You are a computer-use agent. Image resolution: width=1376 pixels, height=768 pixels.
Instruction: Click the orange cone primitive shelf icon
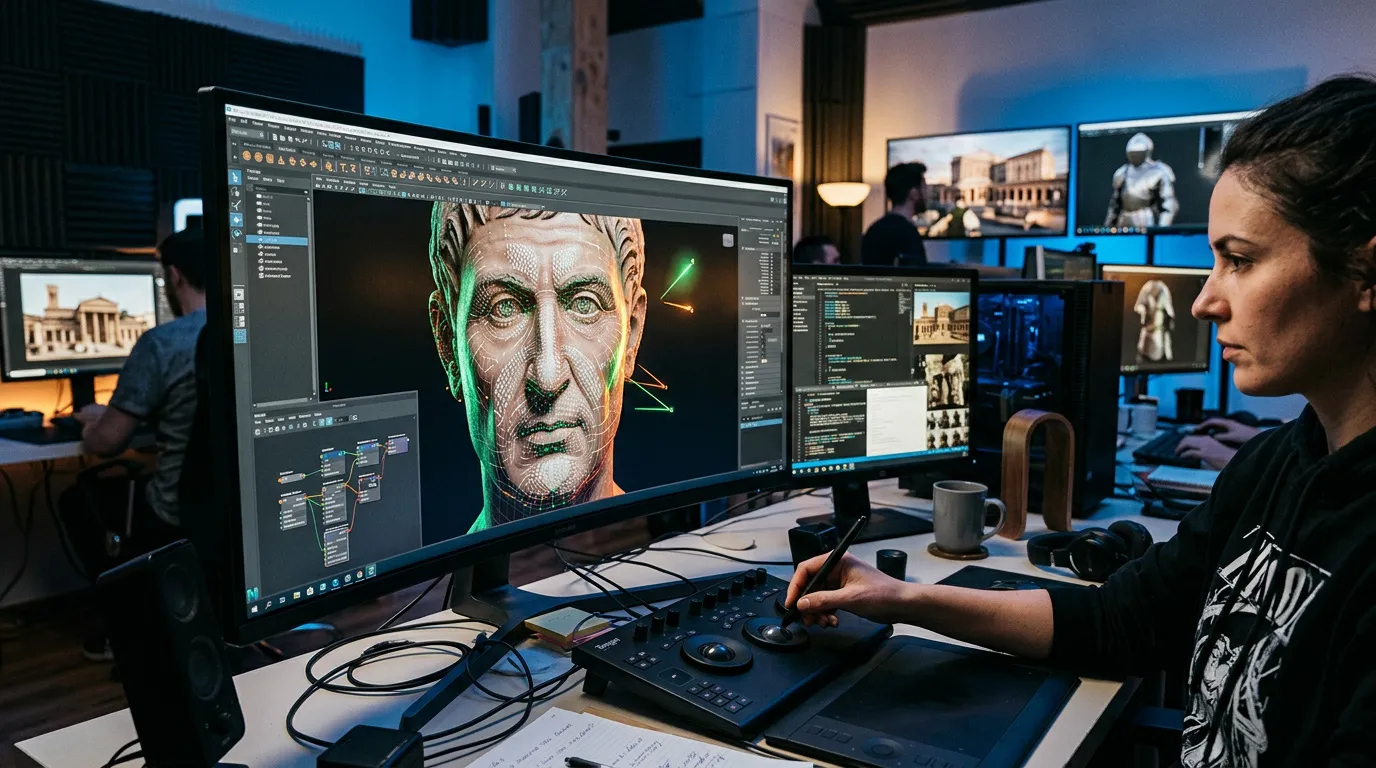tap(281, 160)
